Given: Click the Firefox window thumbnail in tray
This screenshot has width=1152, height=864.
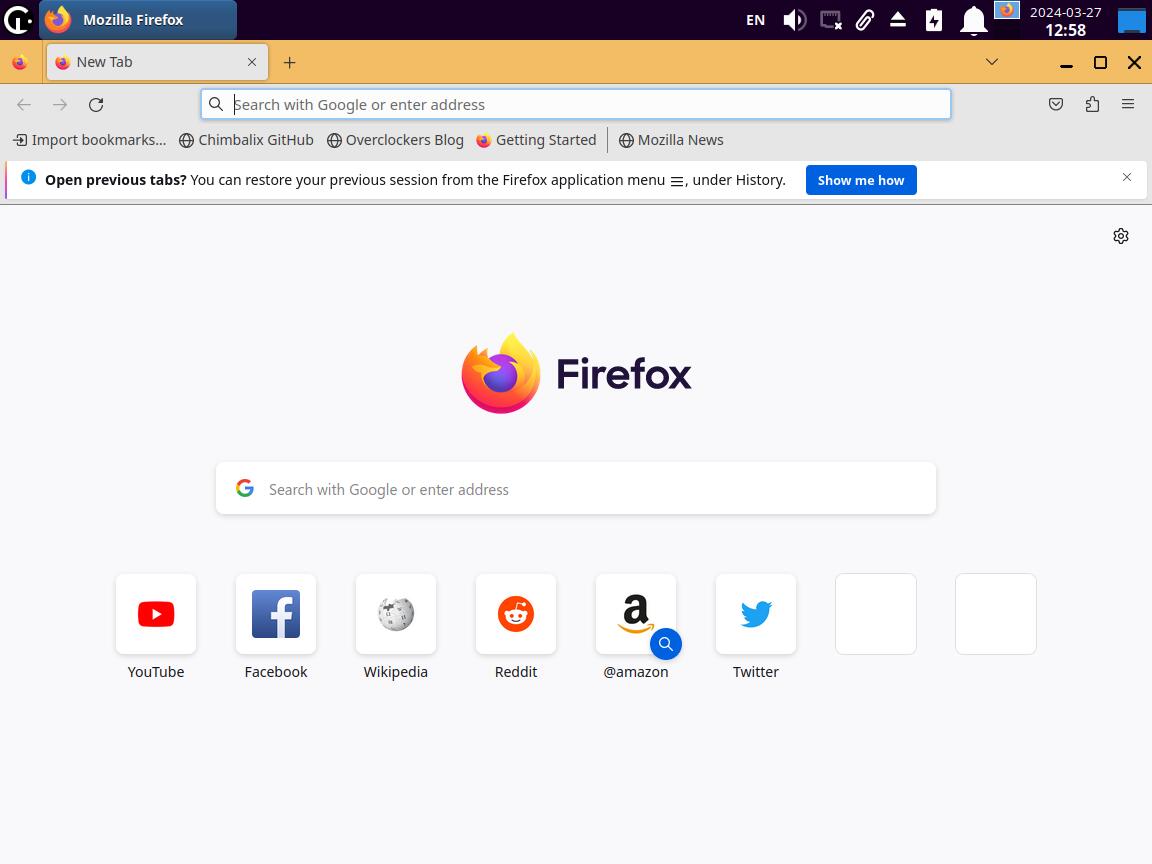Looking at the screenshot, I should point(1007,10).
